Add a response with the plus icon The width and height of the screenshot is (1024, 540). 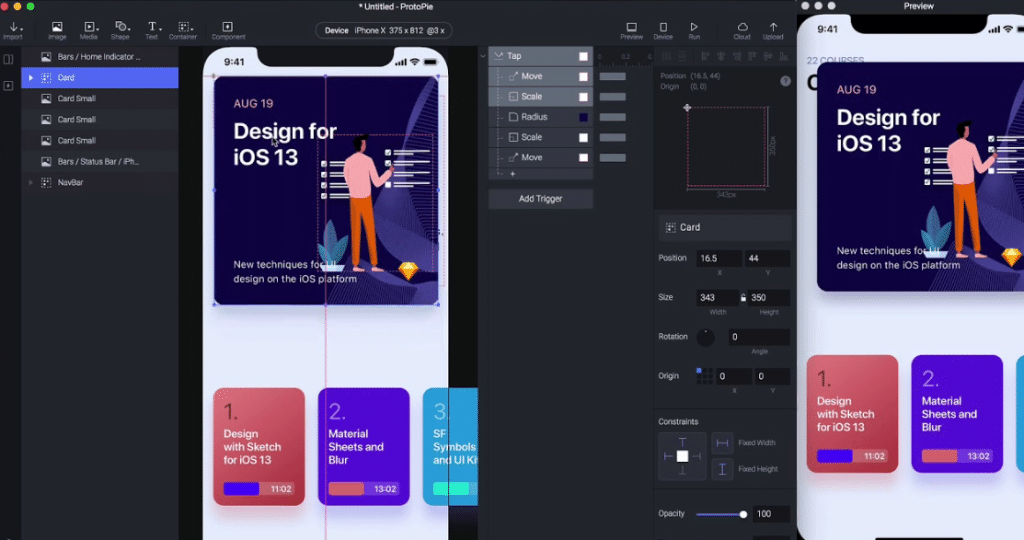click(513, 174)
